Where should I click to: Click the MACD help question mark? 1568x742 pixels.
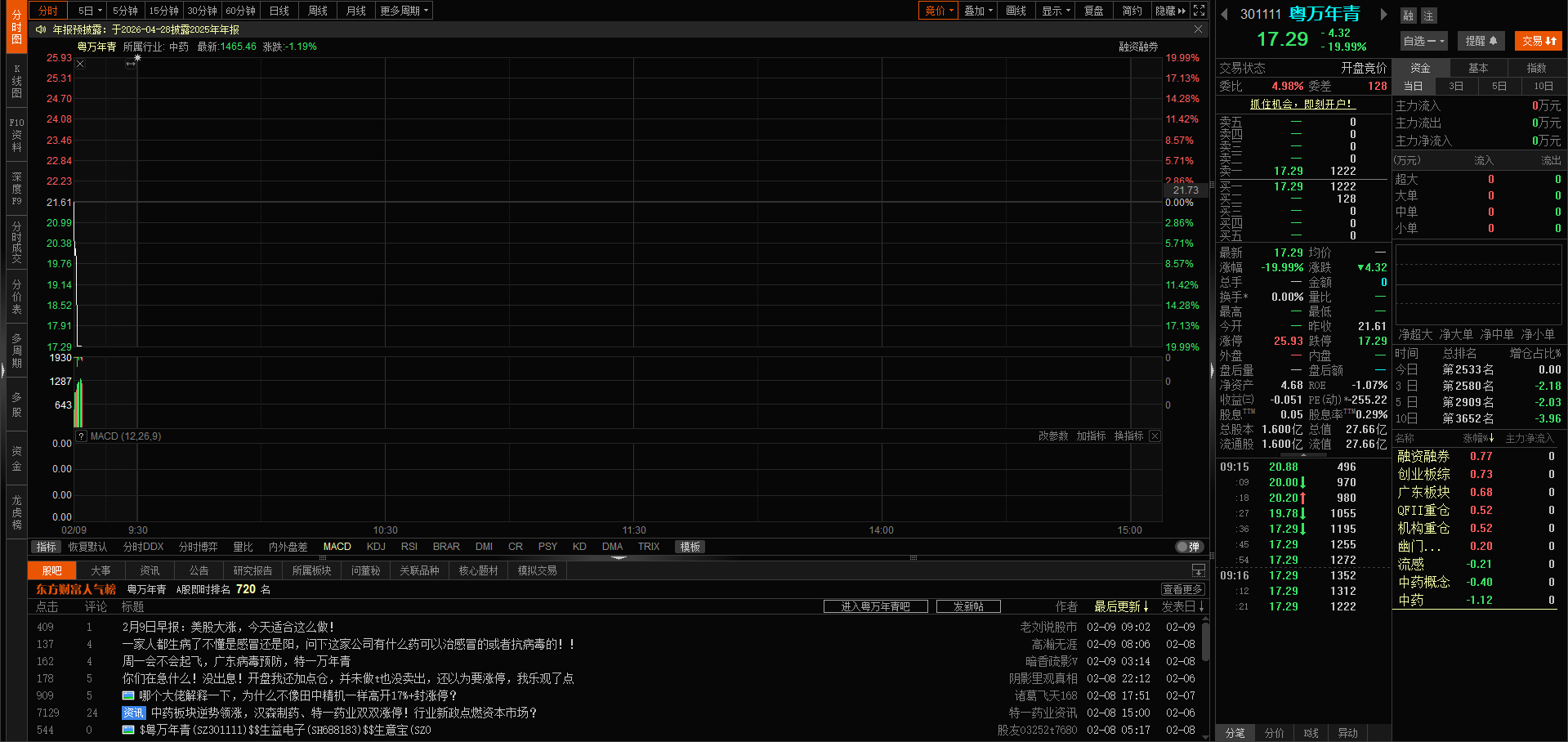81,436
